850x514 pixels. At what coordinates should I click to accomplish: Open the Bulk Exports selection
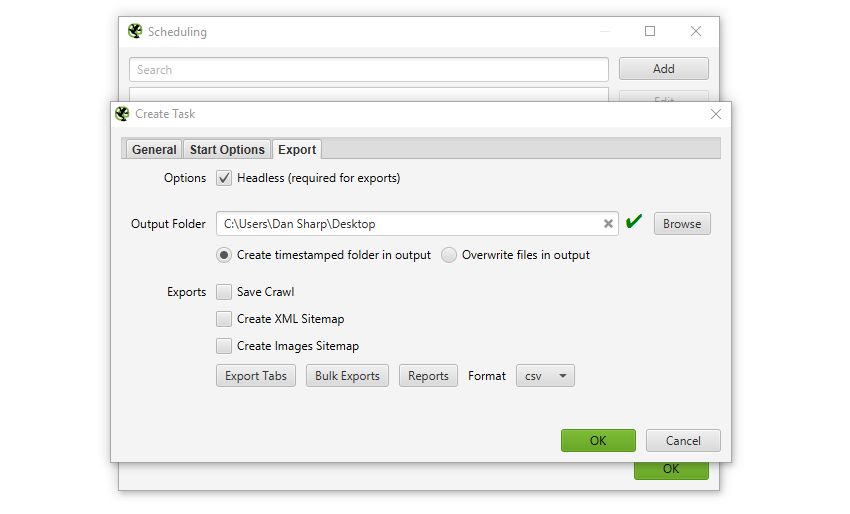click(x=347, y=376)
